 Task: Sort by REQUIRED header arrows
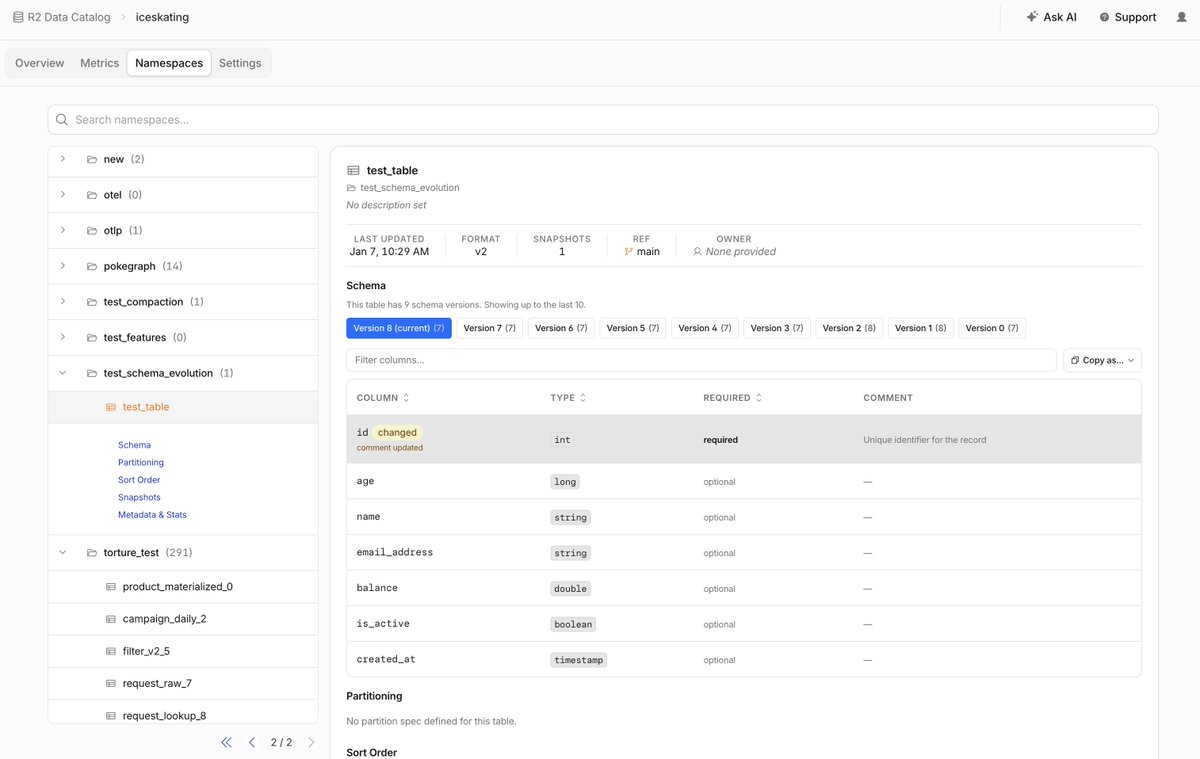coord(759,398)
